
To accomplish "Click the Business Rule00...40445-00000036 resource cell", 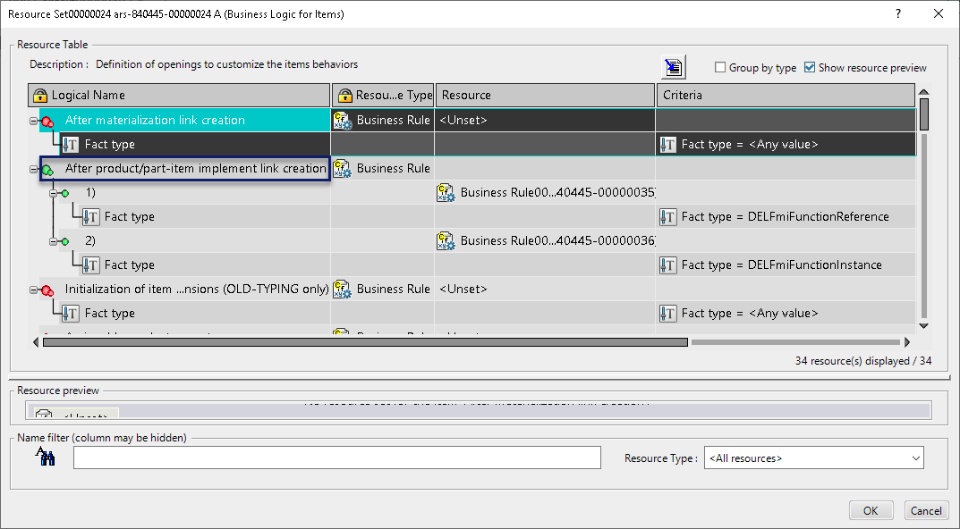I will coord(545,241).
